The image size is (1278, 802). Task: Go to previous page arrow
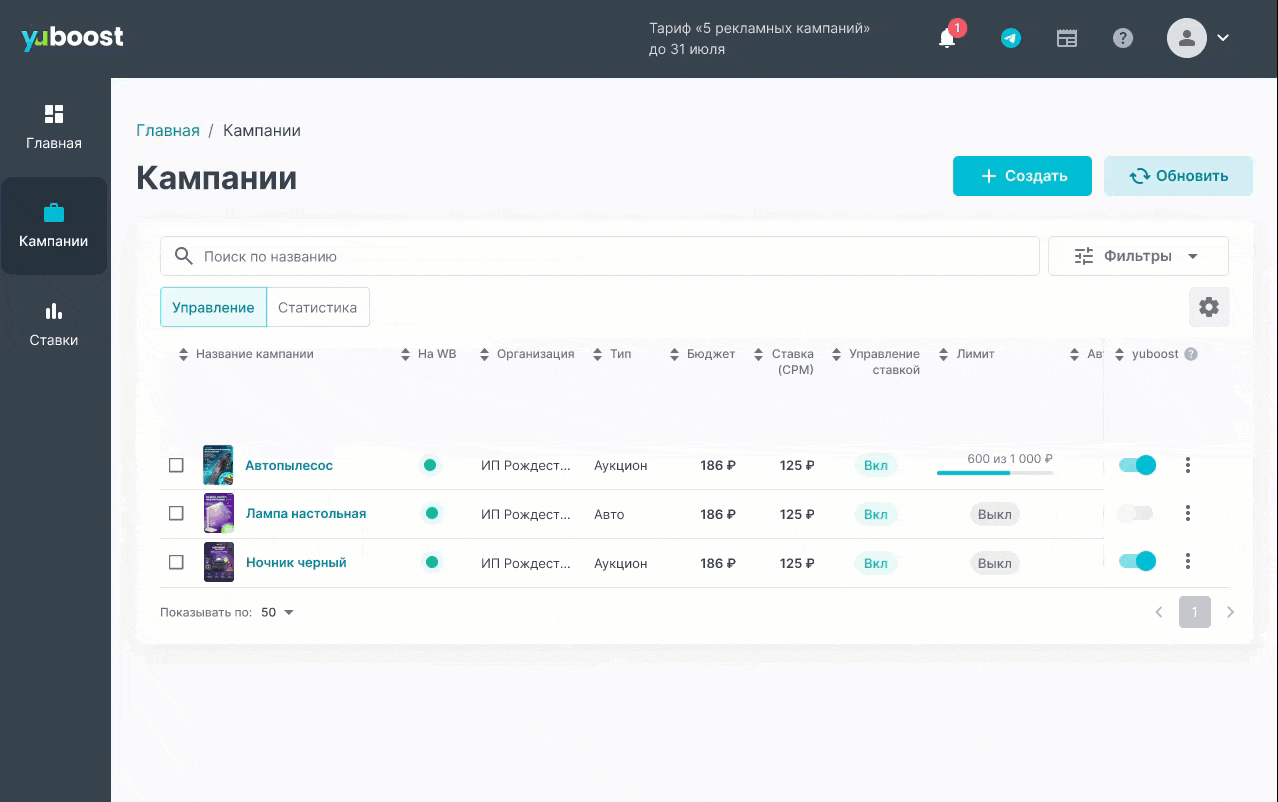[1159, 612]
